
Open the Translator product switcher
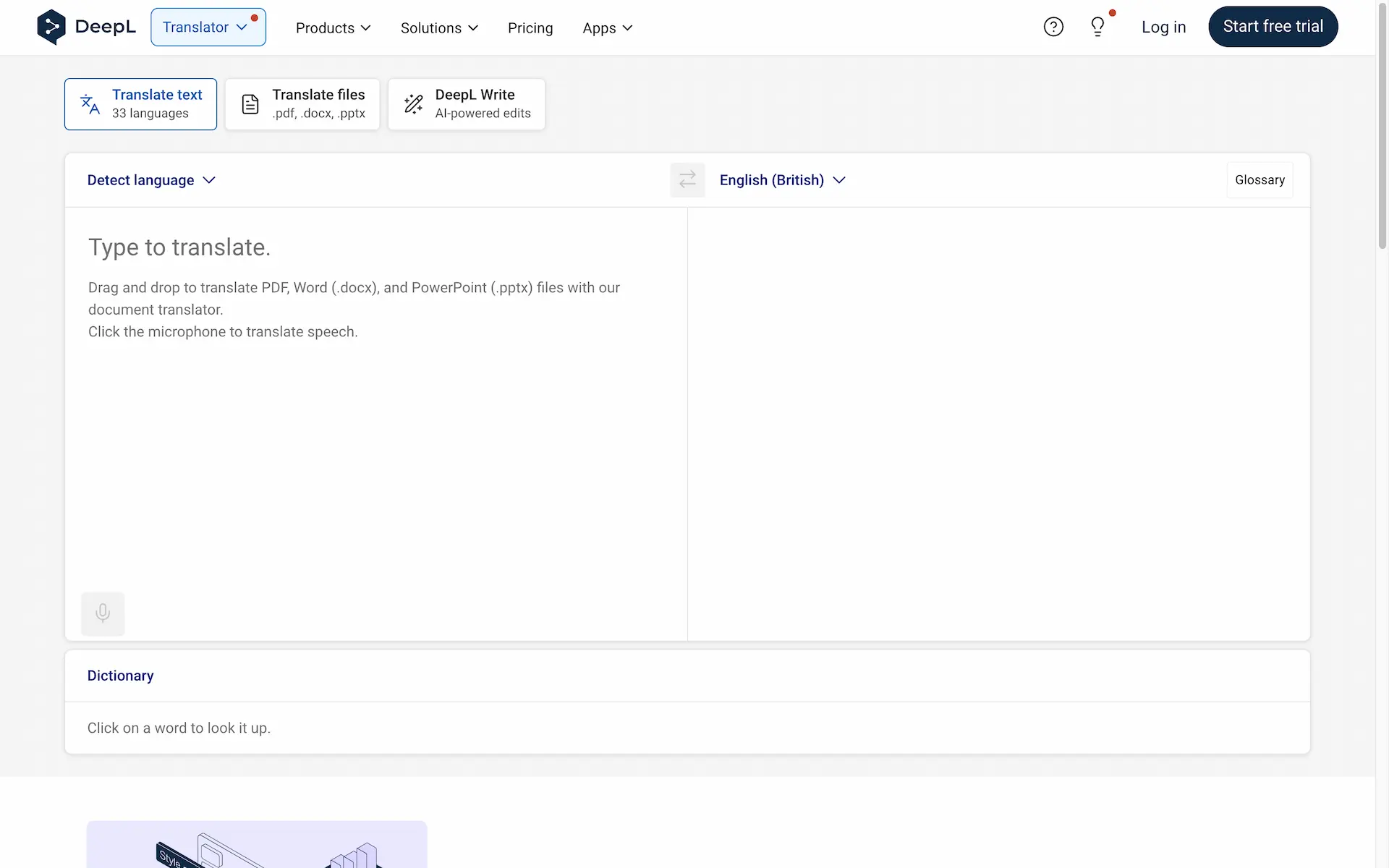click(x=208, y=27)
